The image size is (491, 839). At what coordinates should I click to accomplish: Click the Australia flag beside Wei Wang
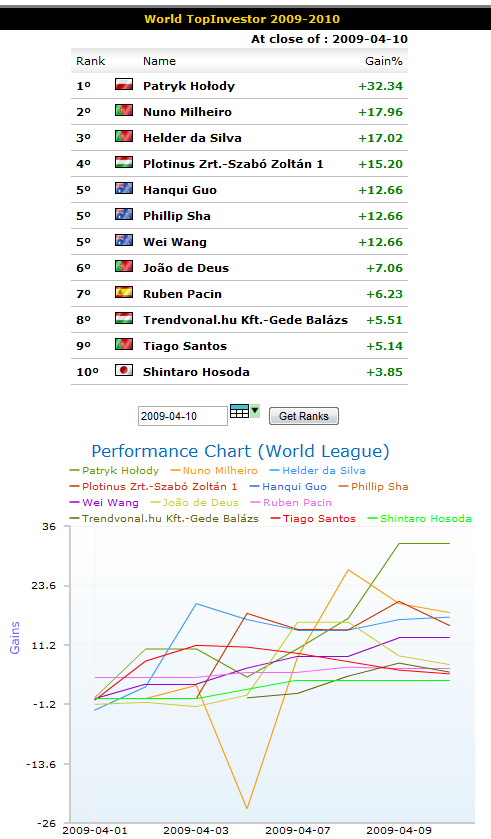pos(124,240)
